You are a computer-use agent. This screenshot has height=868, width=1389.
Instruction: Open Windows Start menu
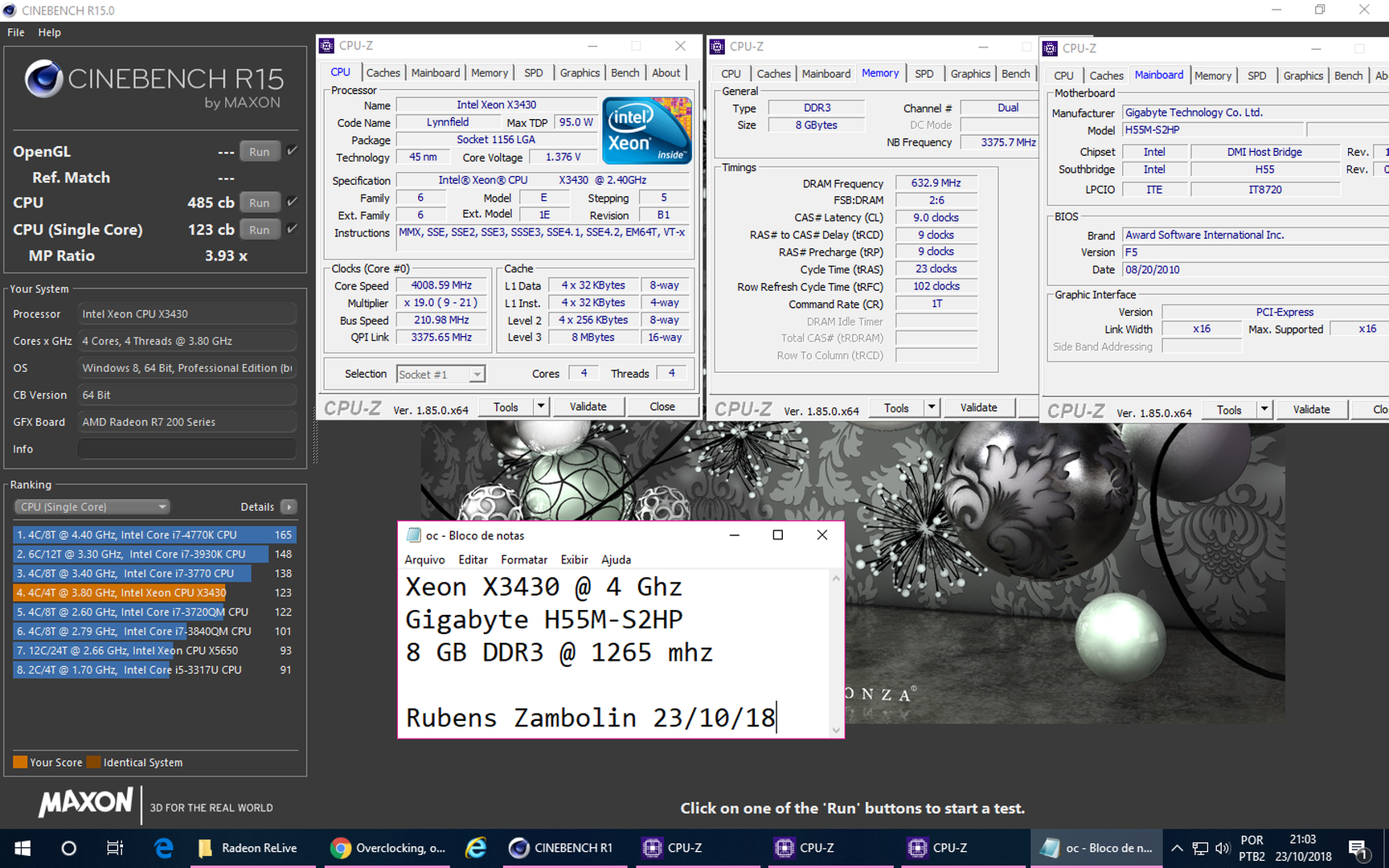tap(23, 848)
